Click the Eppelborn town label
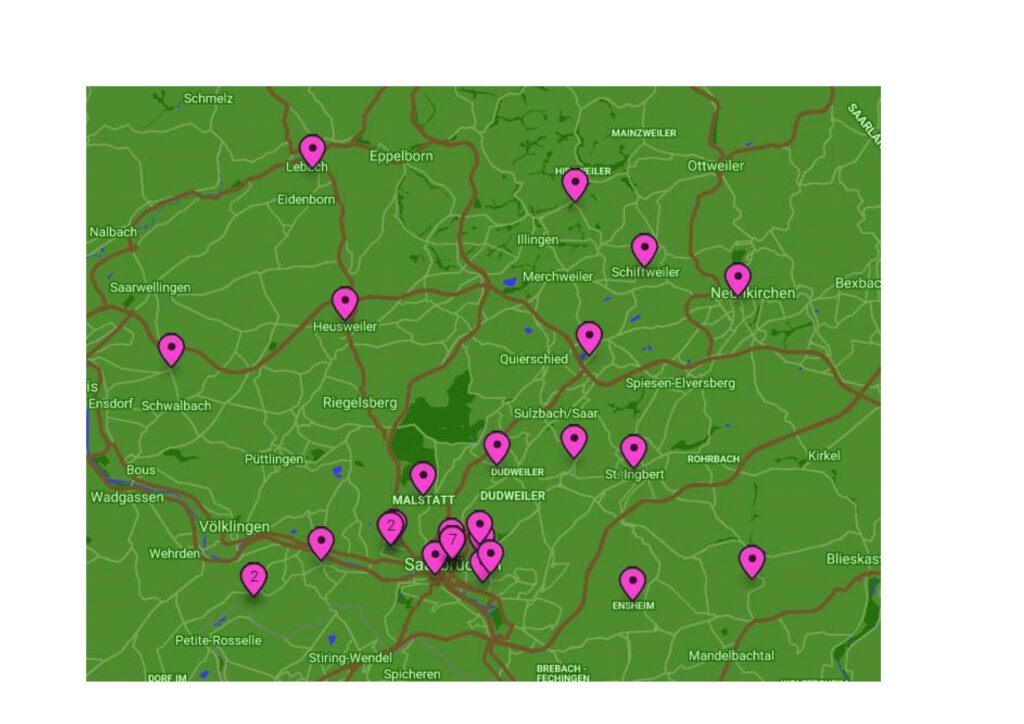 click(401, 156)
